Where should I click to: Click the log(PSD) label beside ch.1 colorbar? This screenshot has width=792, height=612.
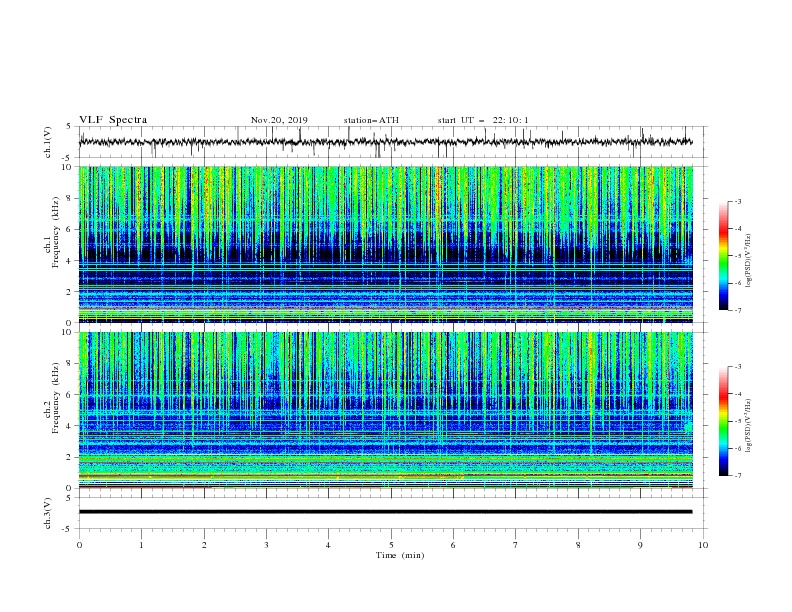click(749, 261)
